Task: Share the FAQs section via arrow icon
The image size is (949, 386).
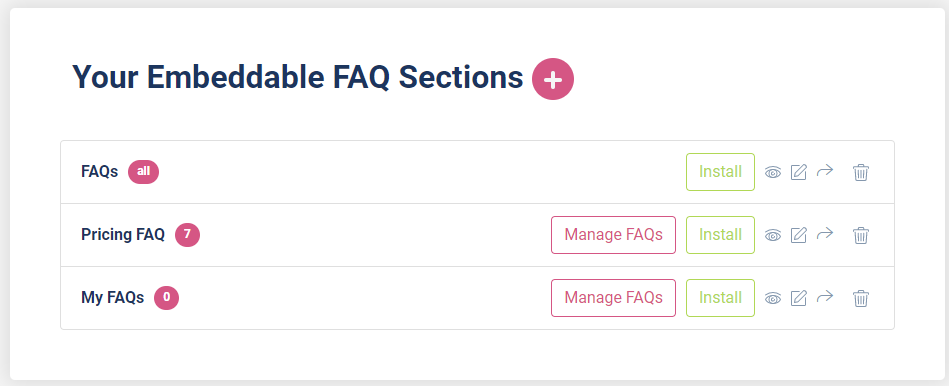Action: pyautogui.click(x=825, y=171)
